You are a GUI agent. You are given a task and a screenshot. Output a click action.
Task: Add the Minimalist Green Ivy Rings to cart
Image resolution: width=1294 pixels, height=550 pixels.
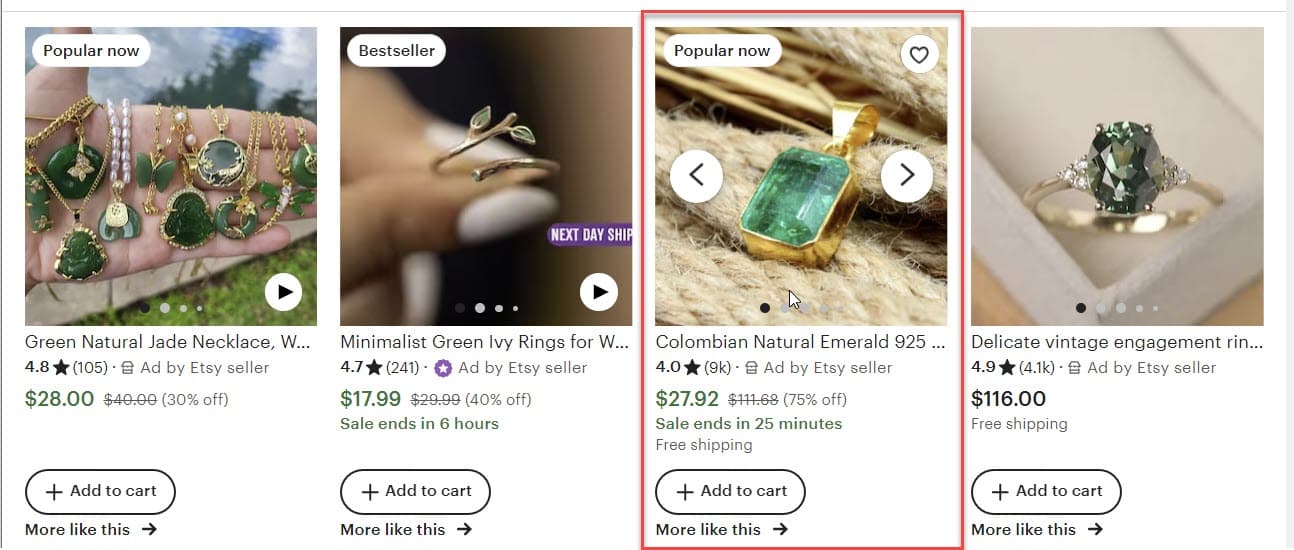(415, 491)
